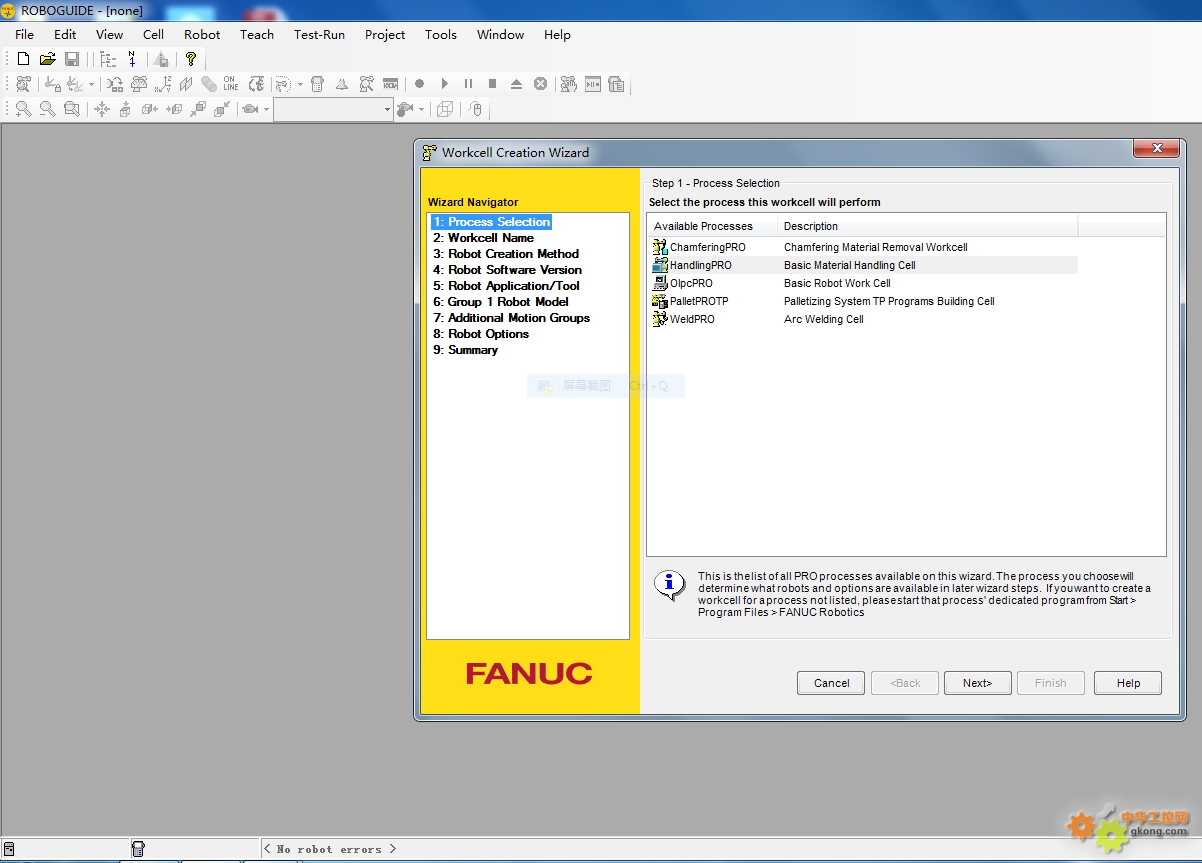Image resolution: width=1202 pixels, height=863 pixels.
Task: Click the Eject run control icon
Action: (x=516, y=84)
